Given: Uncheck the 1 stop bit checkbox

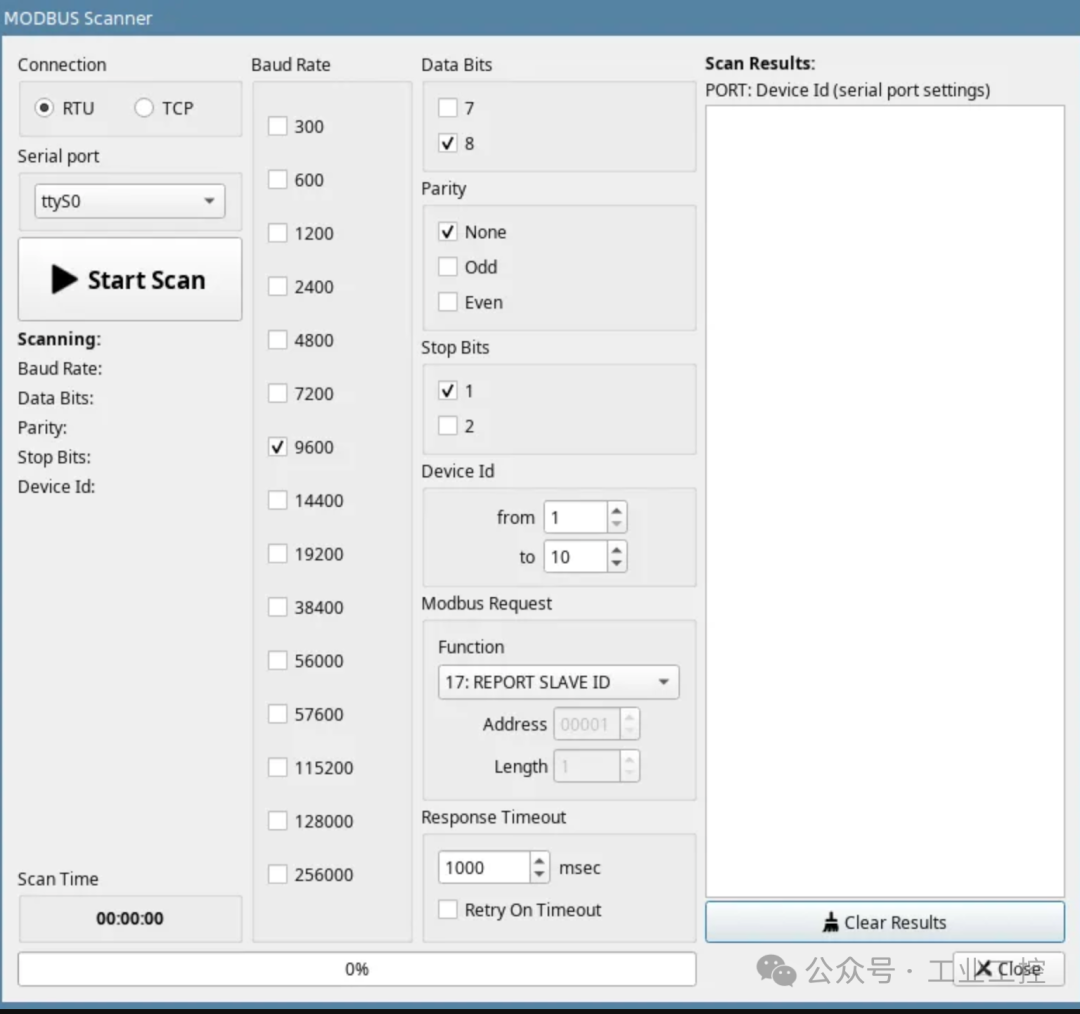Looking at the screenshot, I should click(x=448, y=391).
